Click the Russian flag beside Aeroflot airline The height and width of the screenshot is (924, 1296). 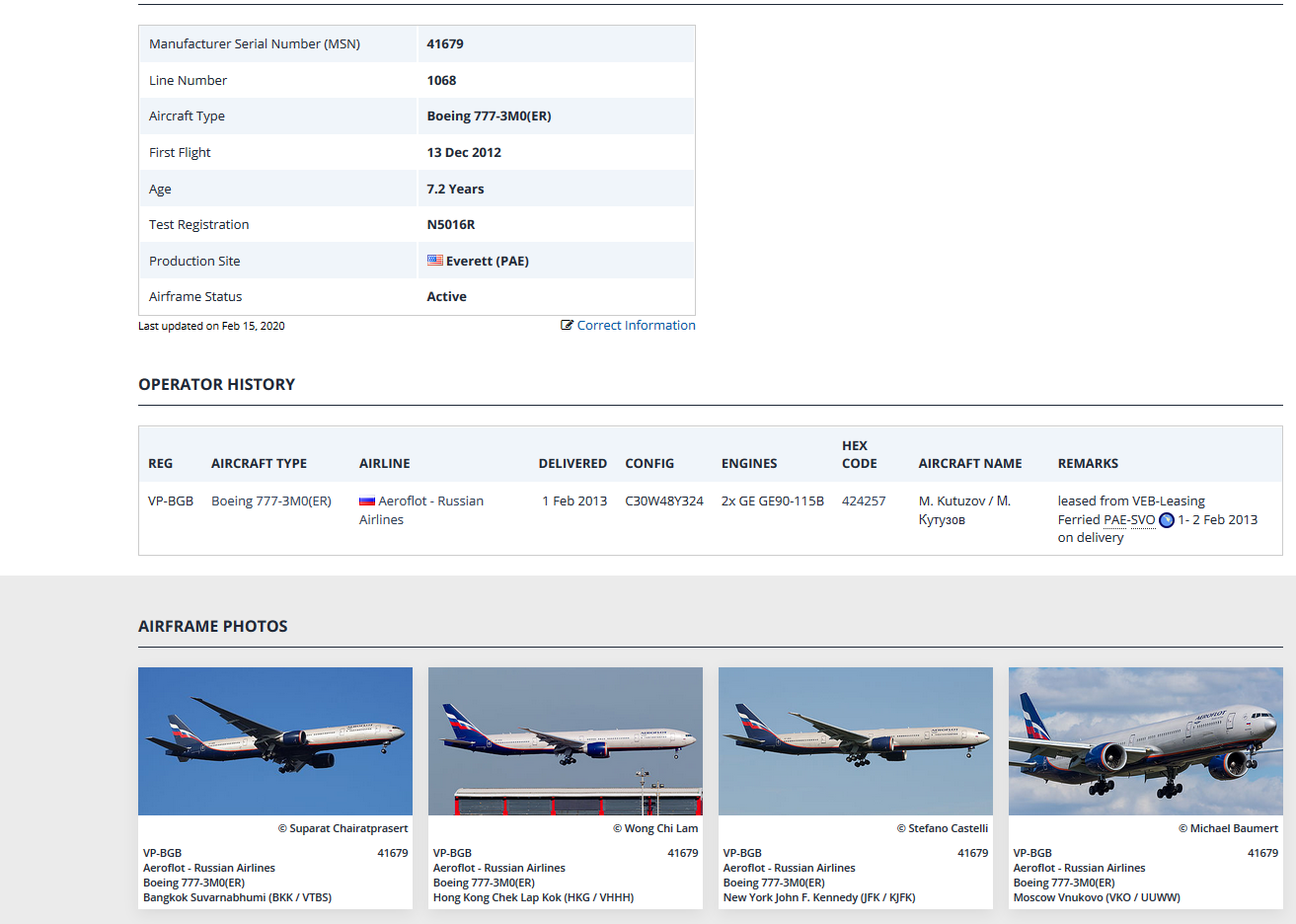[x=367, y=501]
